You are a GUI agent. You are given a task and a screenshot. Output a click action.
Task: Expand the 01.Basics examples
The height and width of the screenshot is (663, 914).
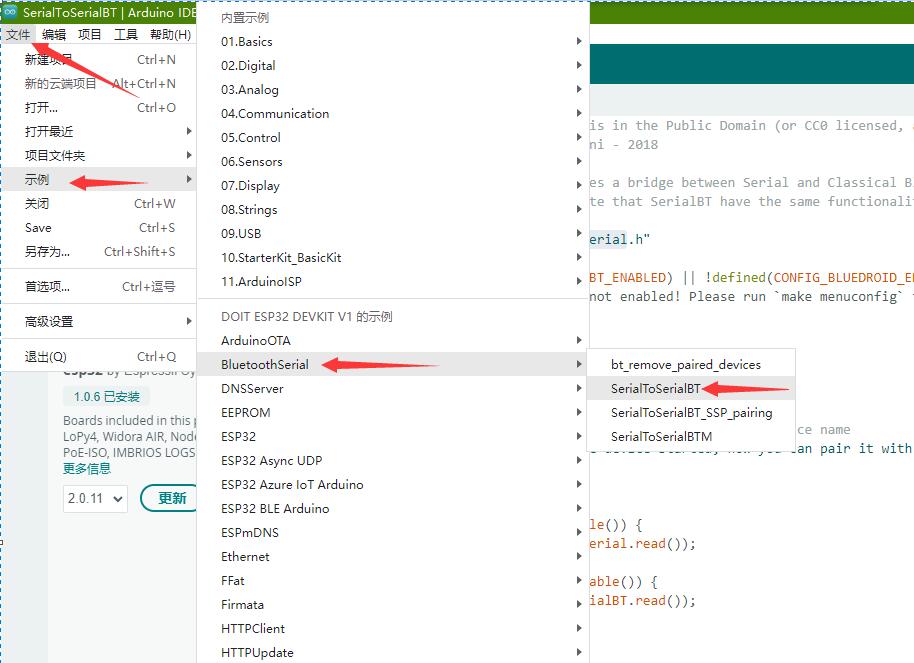coord(393,41)
